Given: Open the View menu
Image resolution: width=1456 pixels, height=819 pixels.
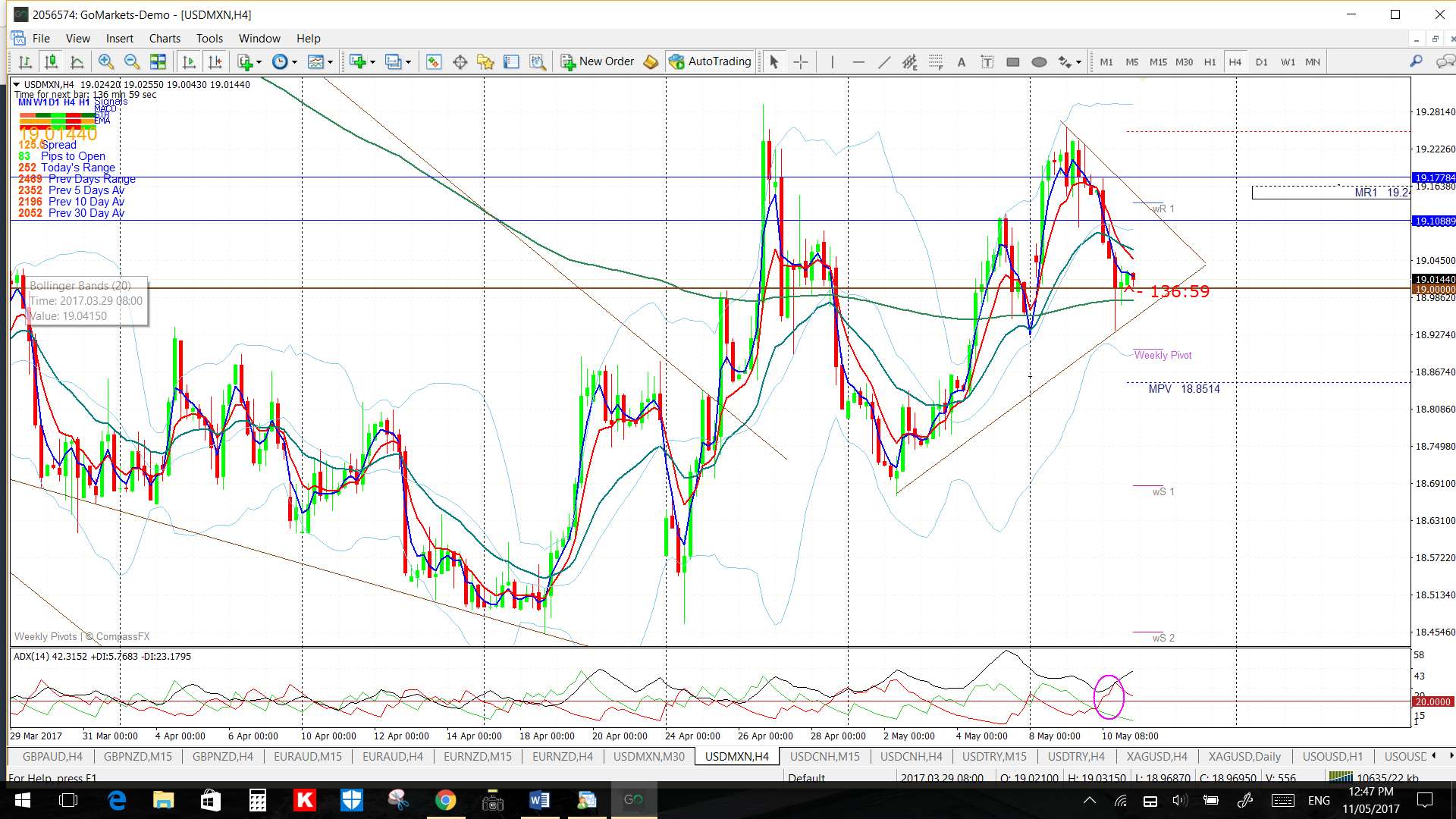Looking at the screenshot, I should (x=77, y=39).
